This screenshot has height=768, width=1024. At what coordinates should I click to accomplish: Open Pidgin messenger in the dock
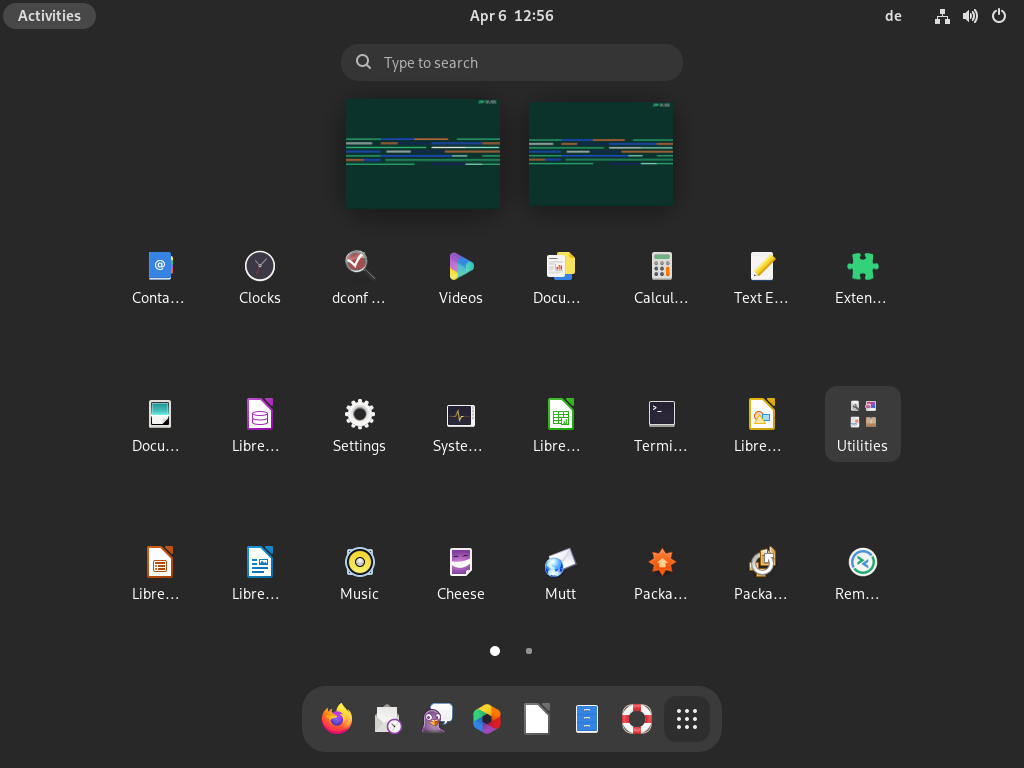(x=437, y=719)
